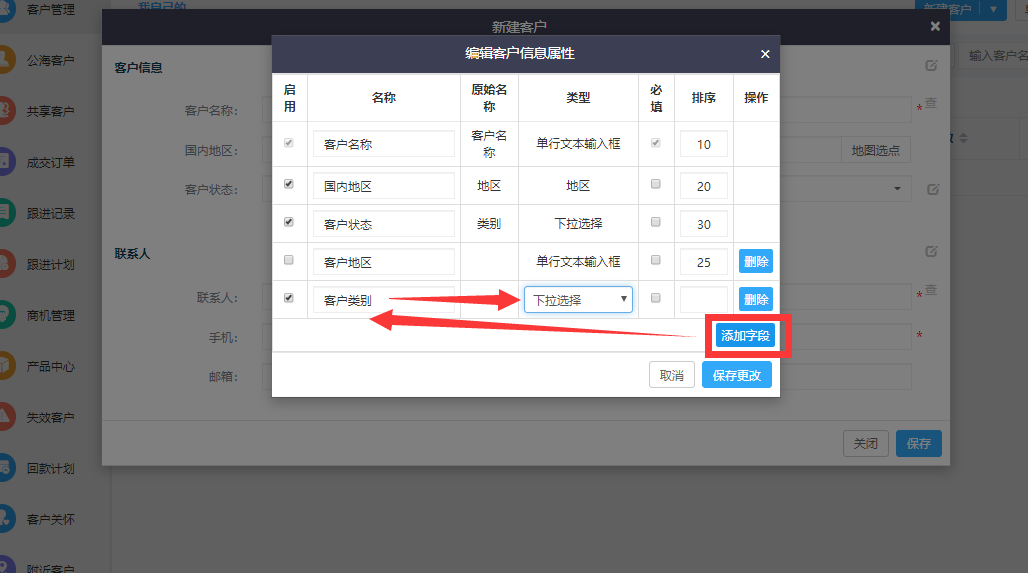Close the 新建客户 dialog with X
1028x573 pixels.
tap(935, 26)
